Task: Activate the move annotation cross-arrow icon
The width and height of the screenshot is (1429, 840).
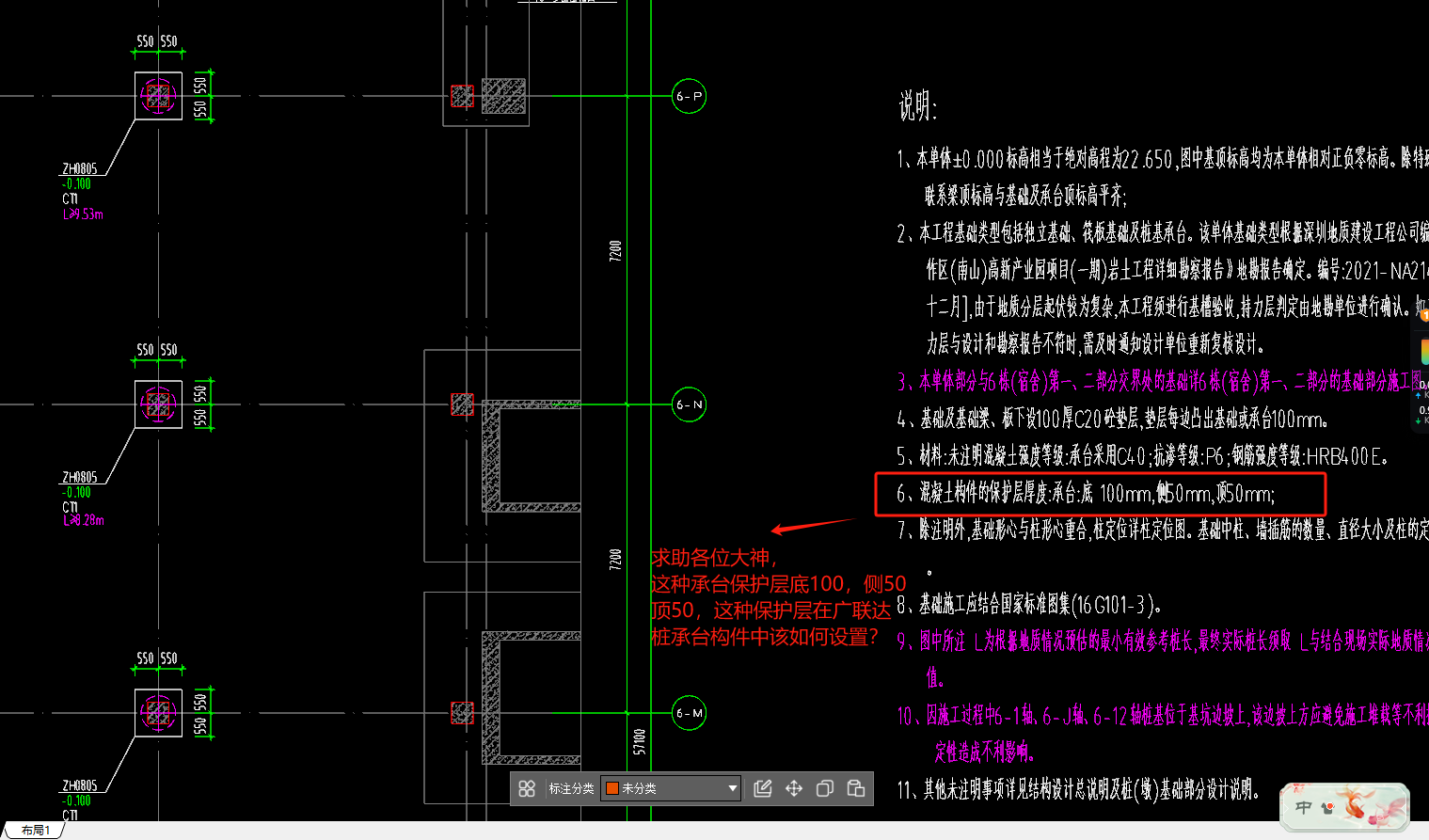Action: coord(794,788)
